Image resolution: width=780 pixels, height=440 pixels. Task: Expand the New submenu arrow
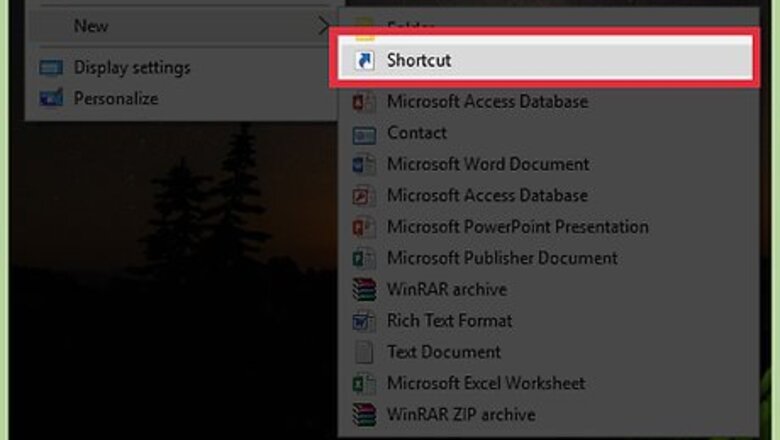click(x=324, y=26)
